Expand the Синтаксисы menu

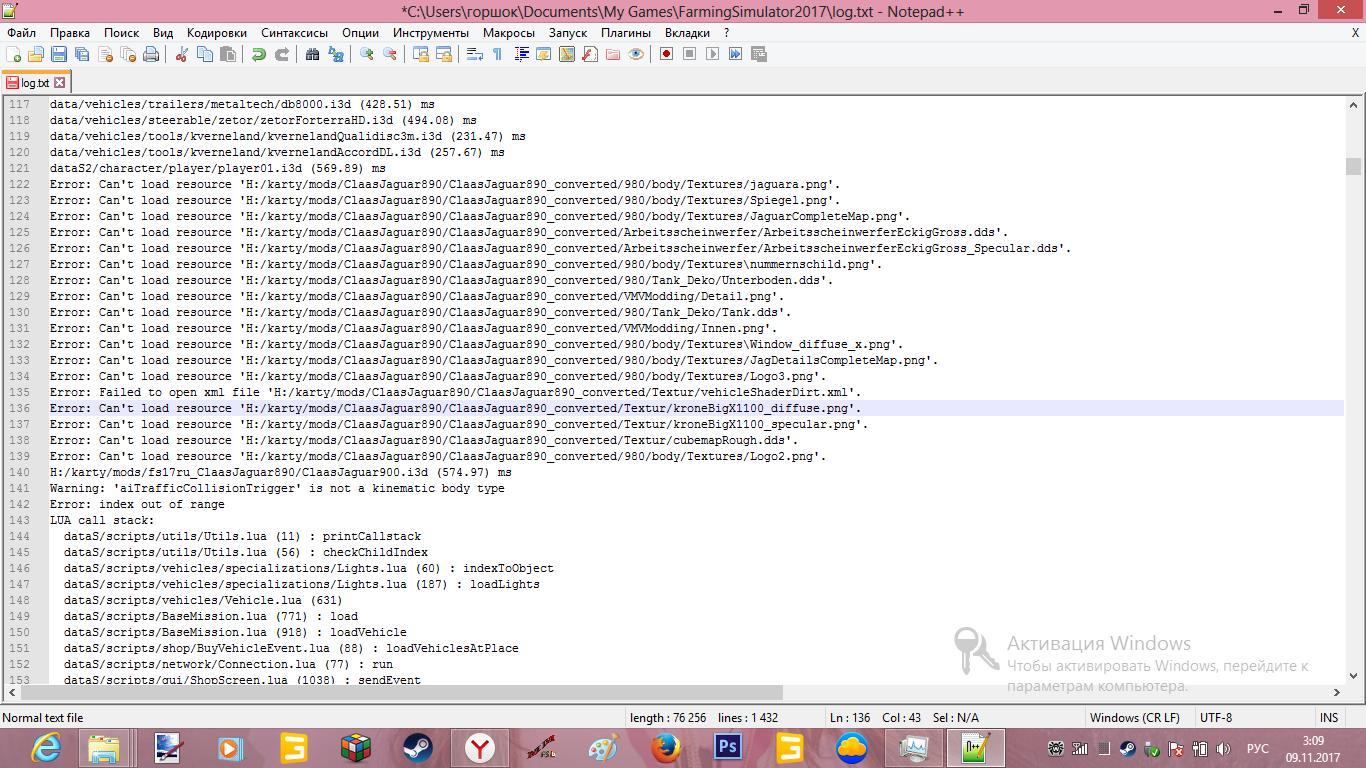point(294,32)
